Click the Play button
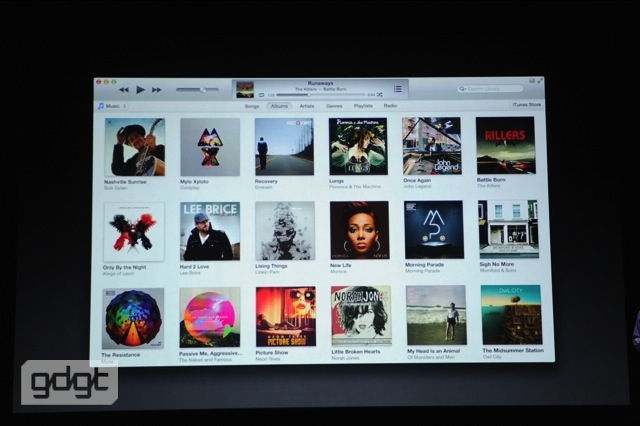 click(x=140, y=89)
